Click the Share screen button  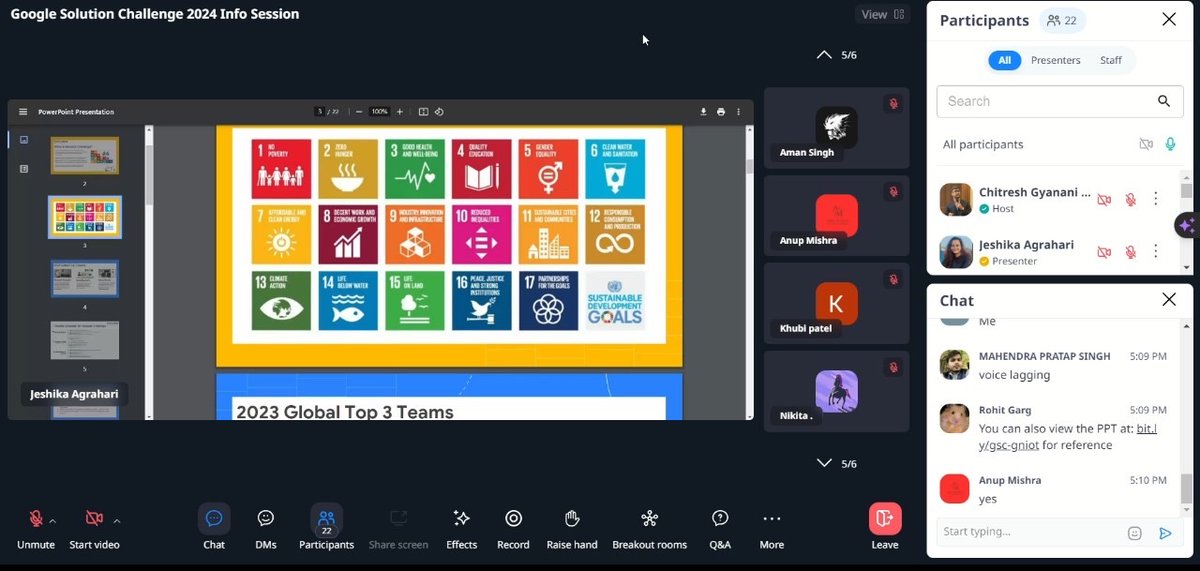point(398,527)
